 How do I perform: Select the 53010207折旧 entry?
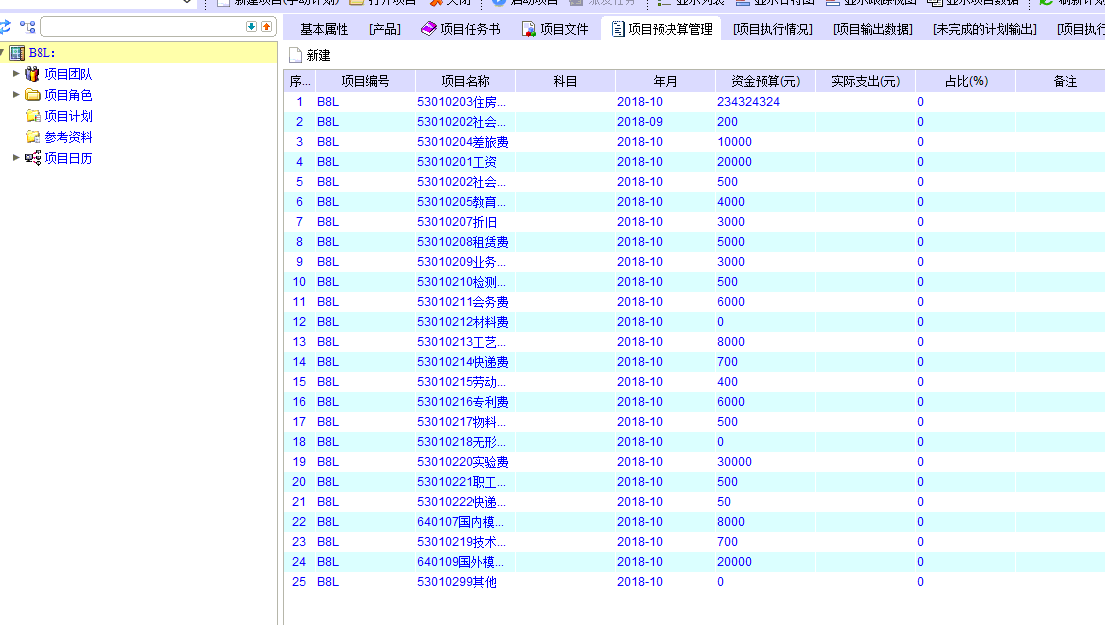coord(457,222)
